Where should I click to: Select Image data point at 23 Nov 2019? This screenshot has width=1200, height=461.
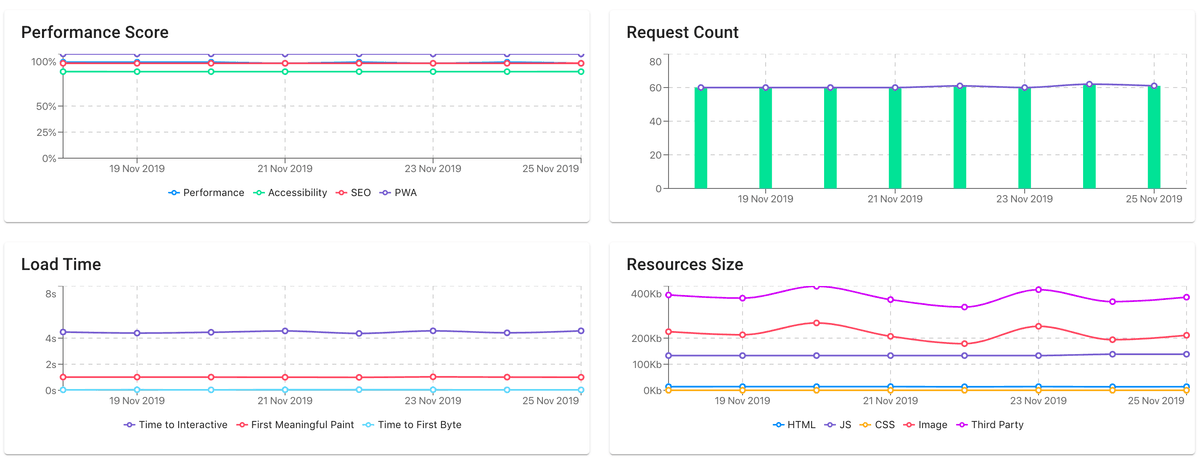[x=1039, y=326]
